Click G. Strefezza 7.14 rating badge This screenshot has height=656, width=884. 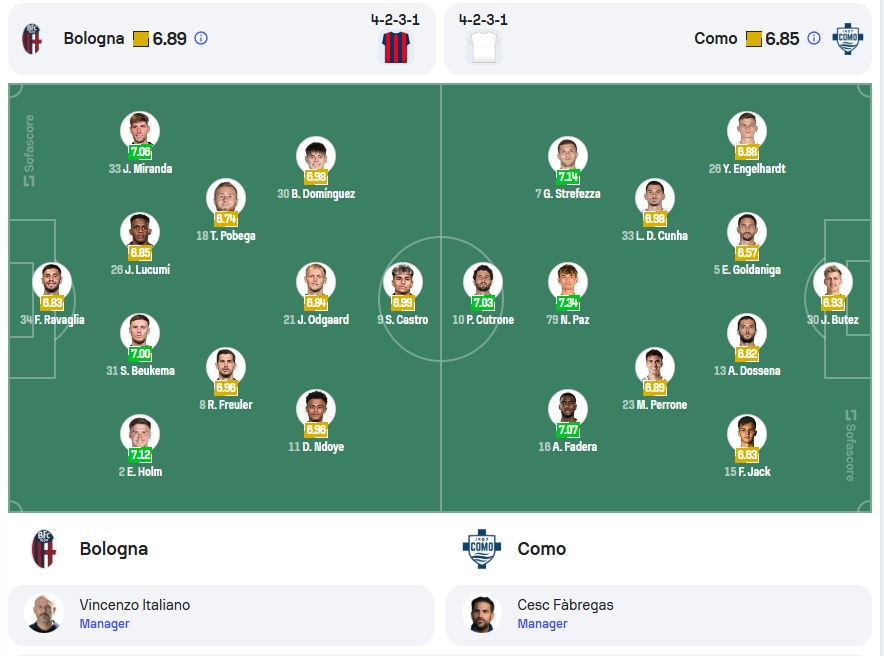click(568, 176)
